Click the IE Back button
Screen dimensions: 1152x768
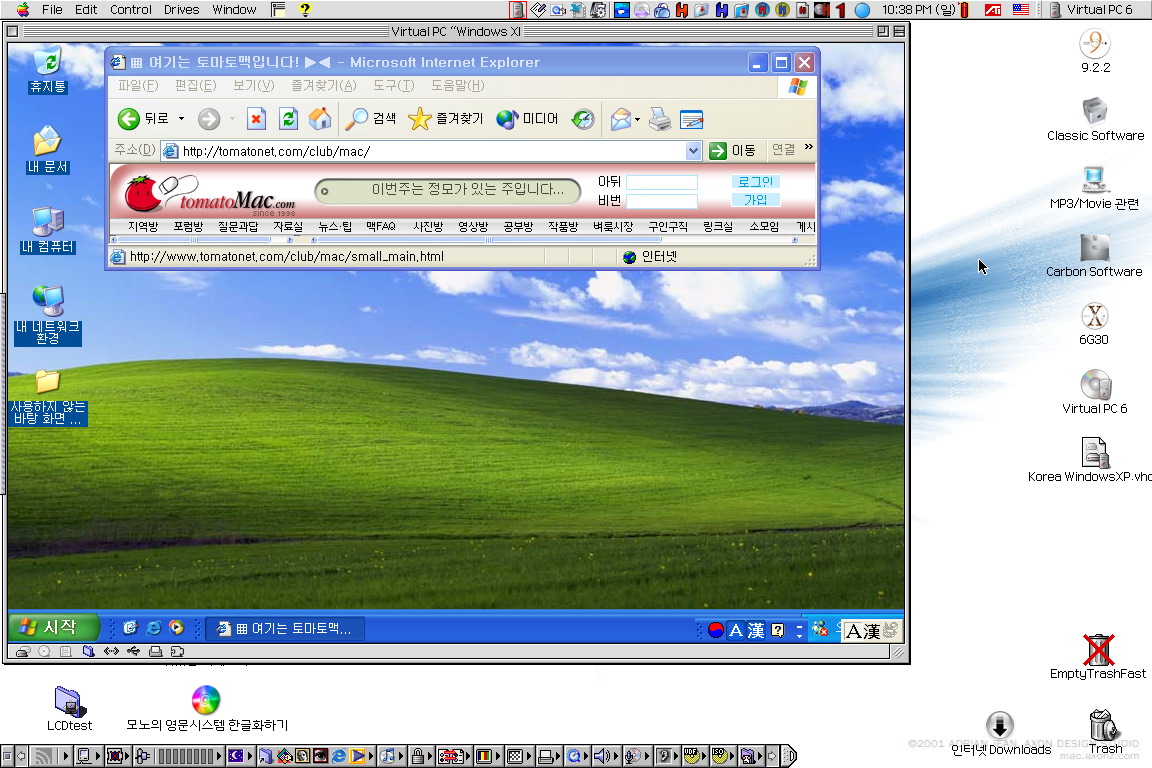pos(143,119)
